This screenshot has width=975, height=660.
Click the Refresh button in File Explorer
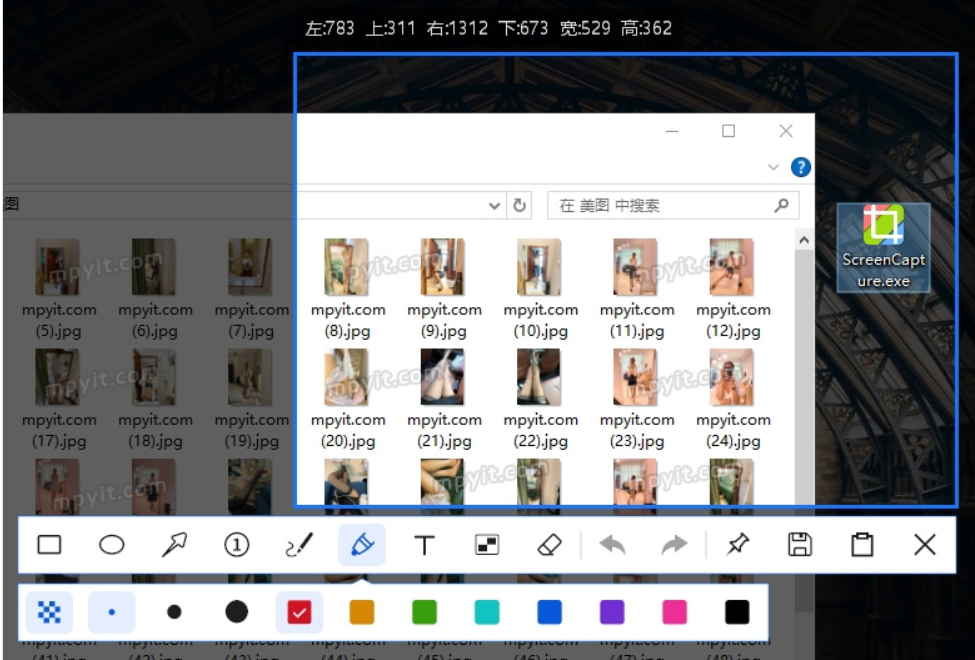518,205
